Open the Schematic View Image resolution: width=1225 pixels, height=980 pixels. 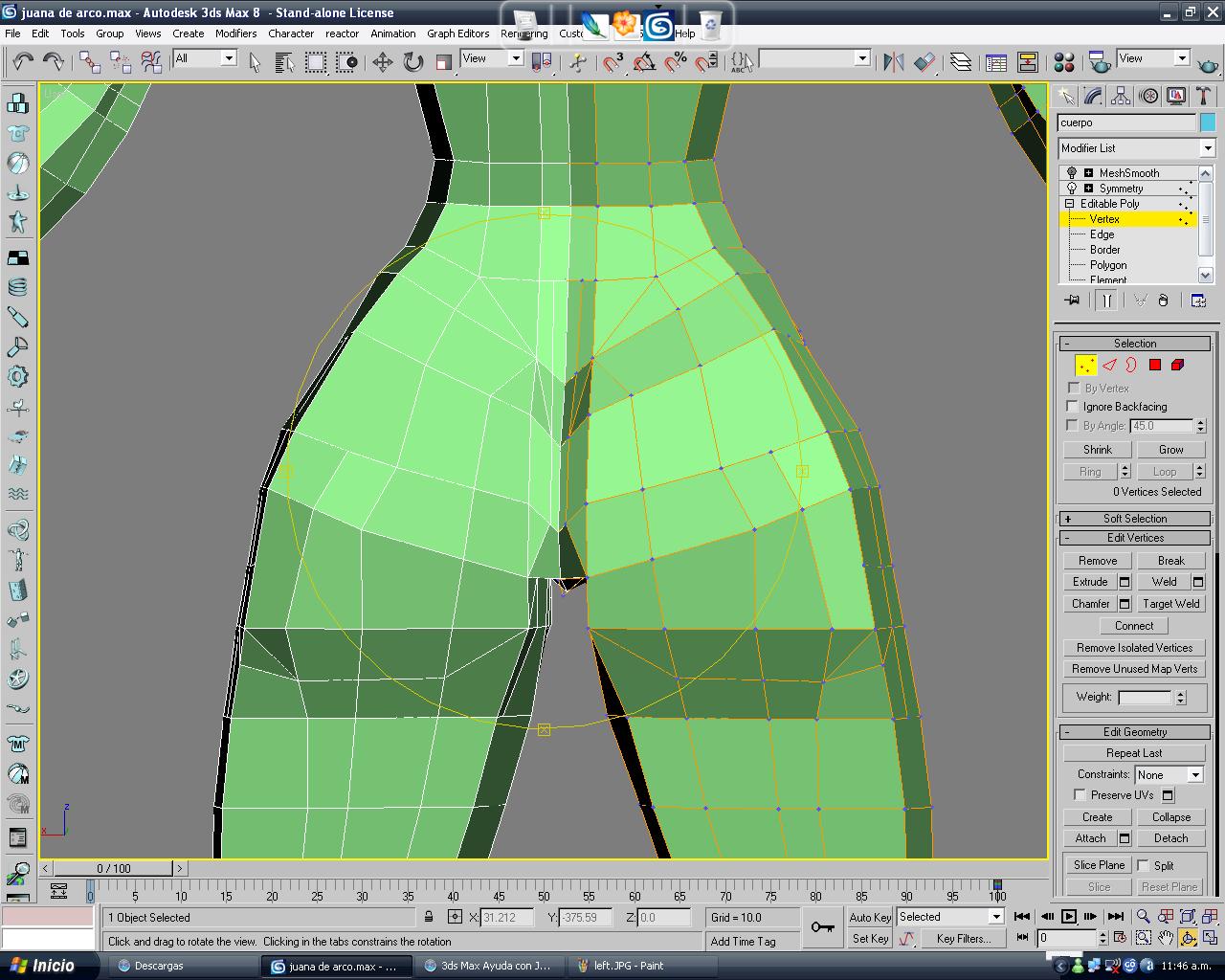(x=1028, y=62)
